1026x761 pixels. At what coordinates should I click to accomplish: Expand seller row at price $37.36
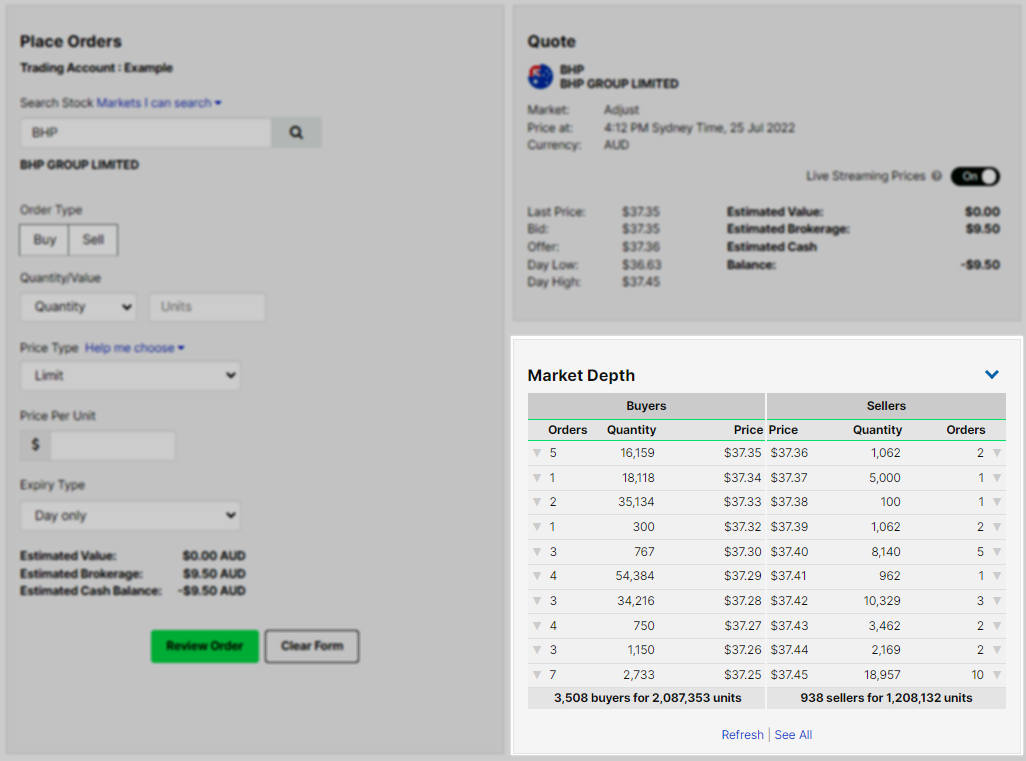(997, 453)
